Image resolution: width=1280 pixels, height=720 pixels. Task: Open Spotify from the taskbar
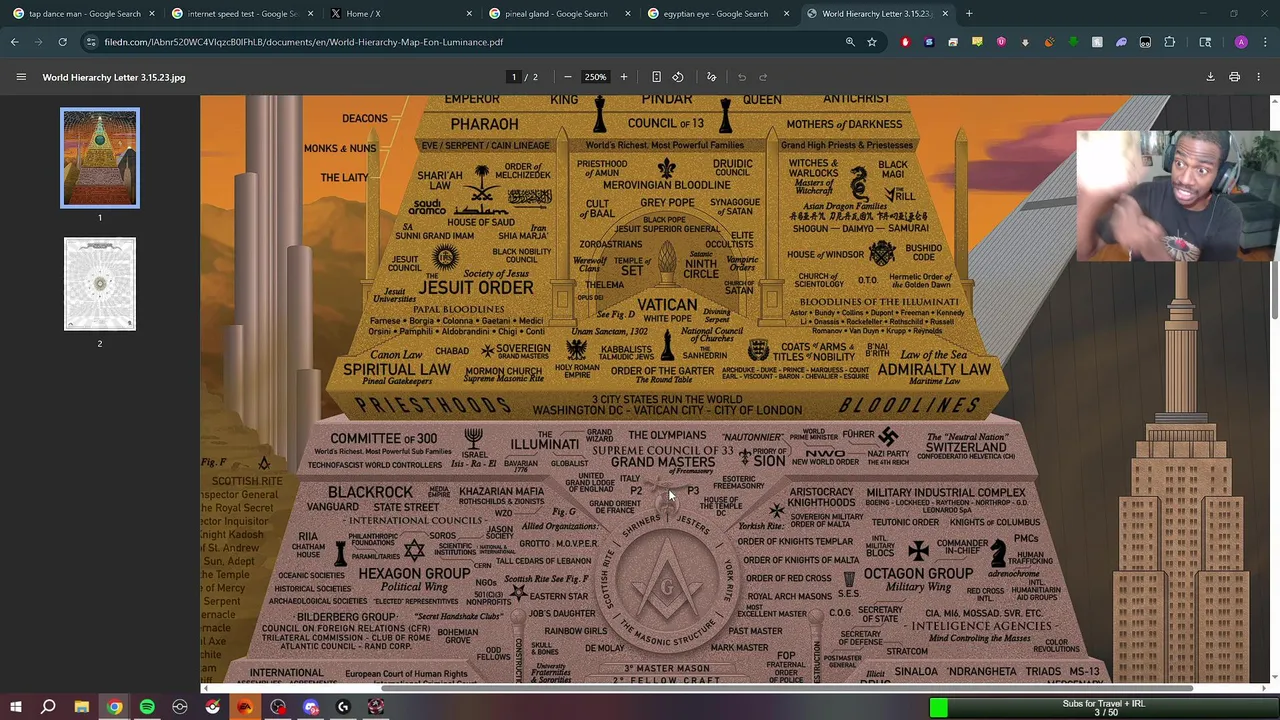point(147,707)
